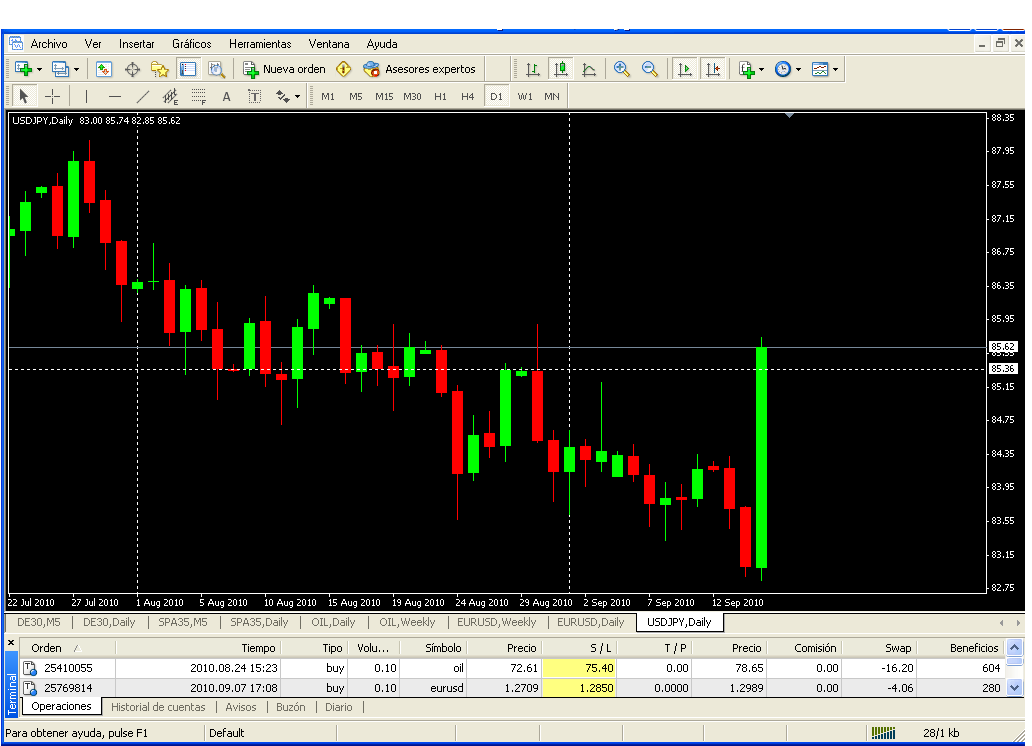Zoom in on the chart
The height and width of the screenshot is (746, 1032).
pos(621,69)
